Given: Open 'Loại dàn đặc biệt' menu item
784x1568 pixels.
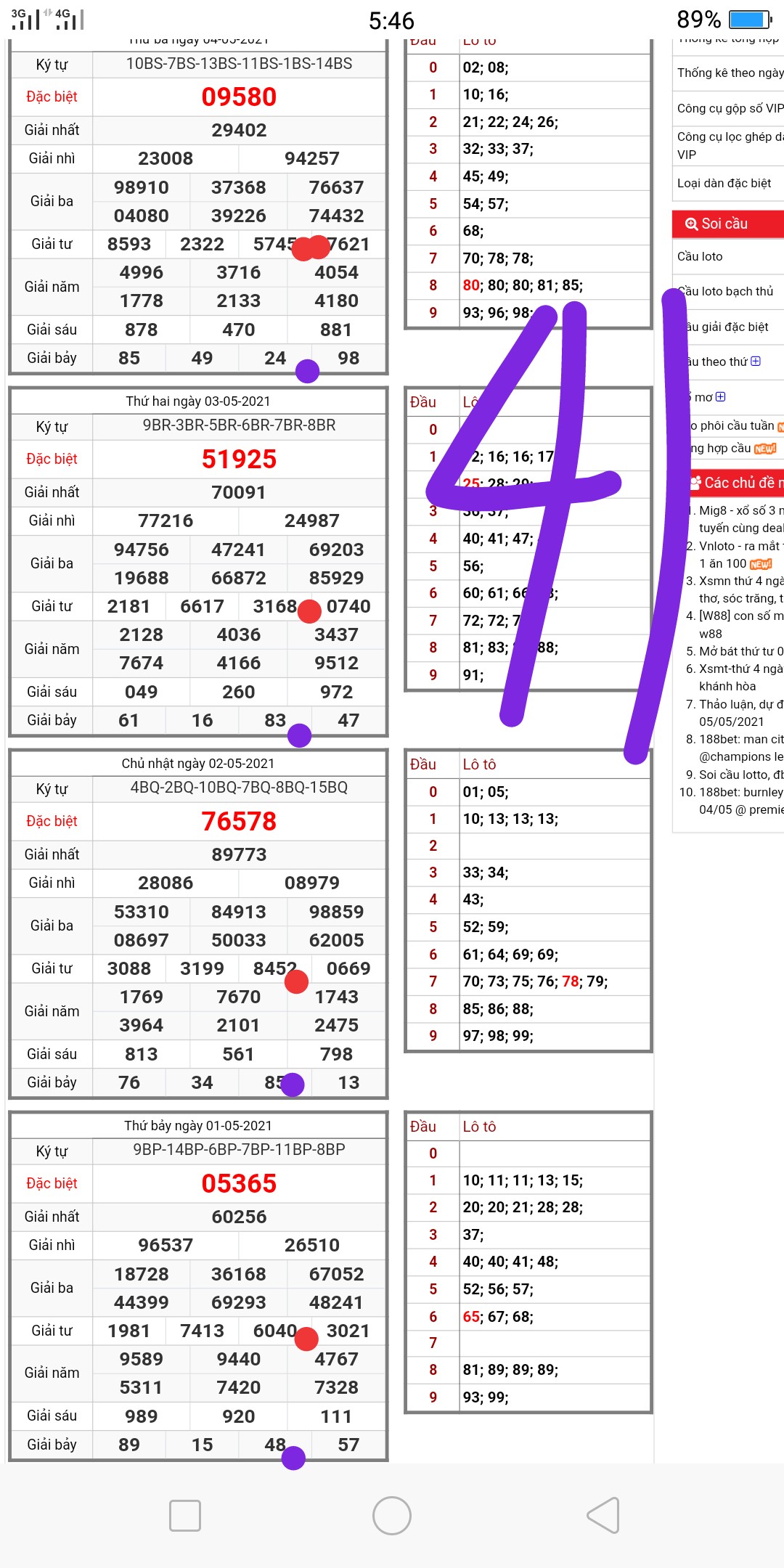Looking at the screenshot, I should [x=724, y=183].
